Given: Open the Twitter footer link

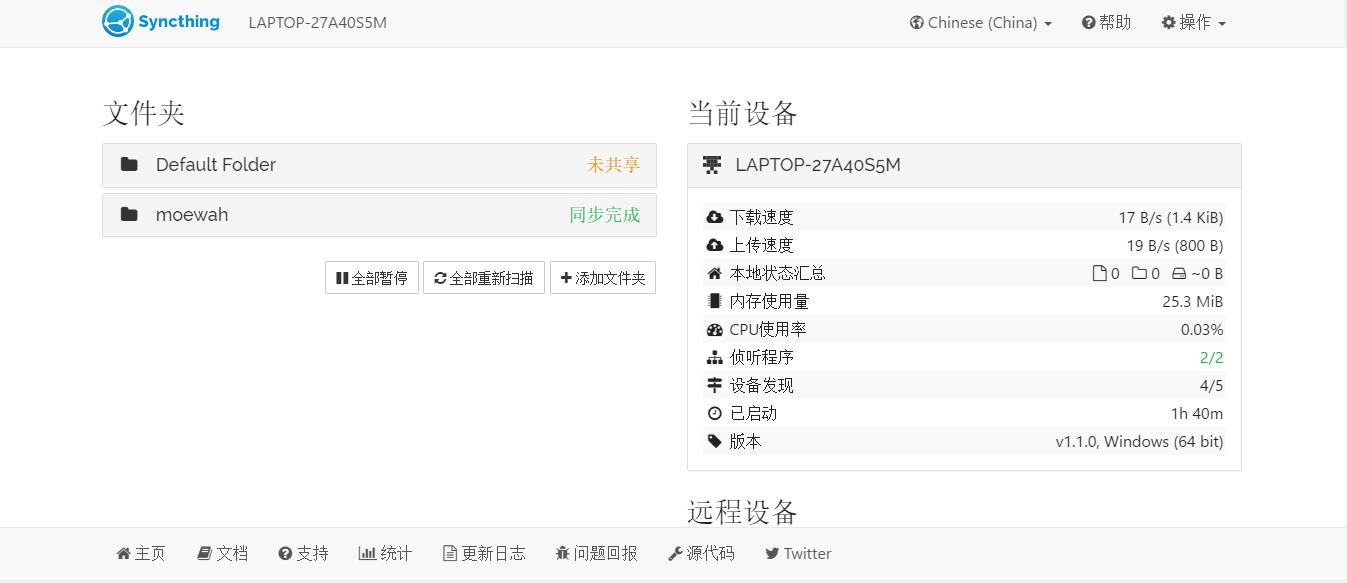Looking at the screenshot, I should [x=798, y=553].
